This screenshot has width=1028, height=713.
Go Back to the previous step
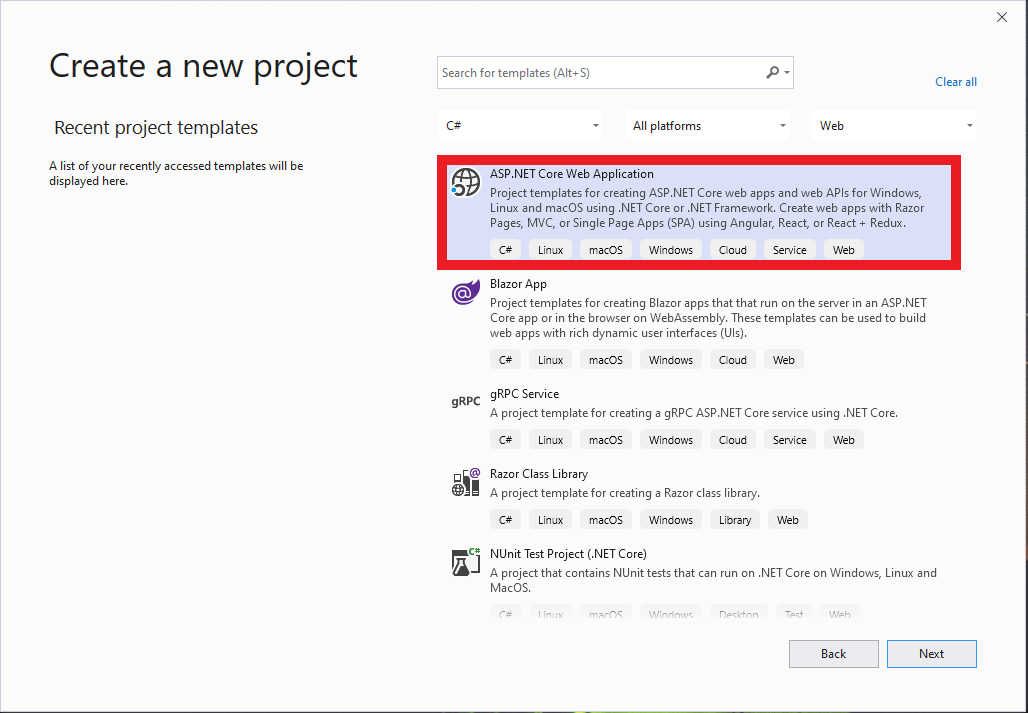(833, 654)
